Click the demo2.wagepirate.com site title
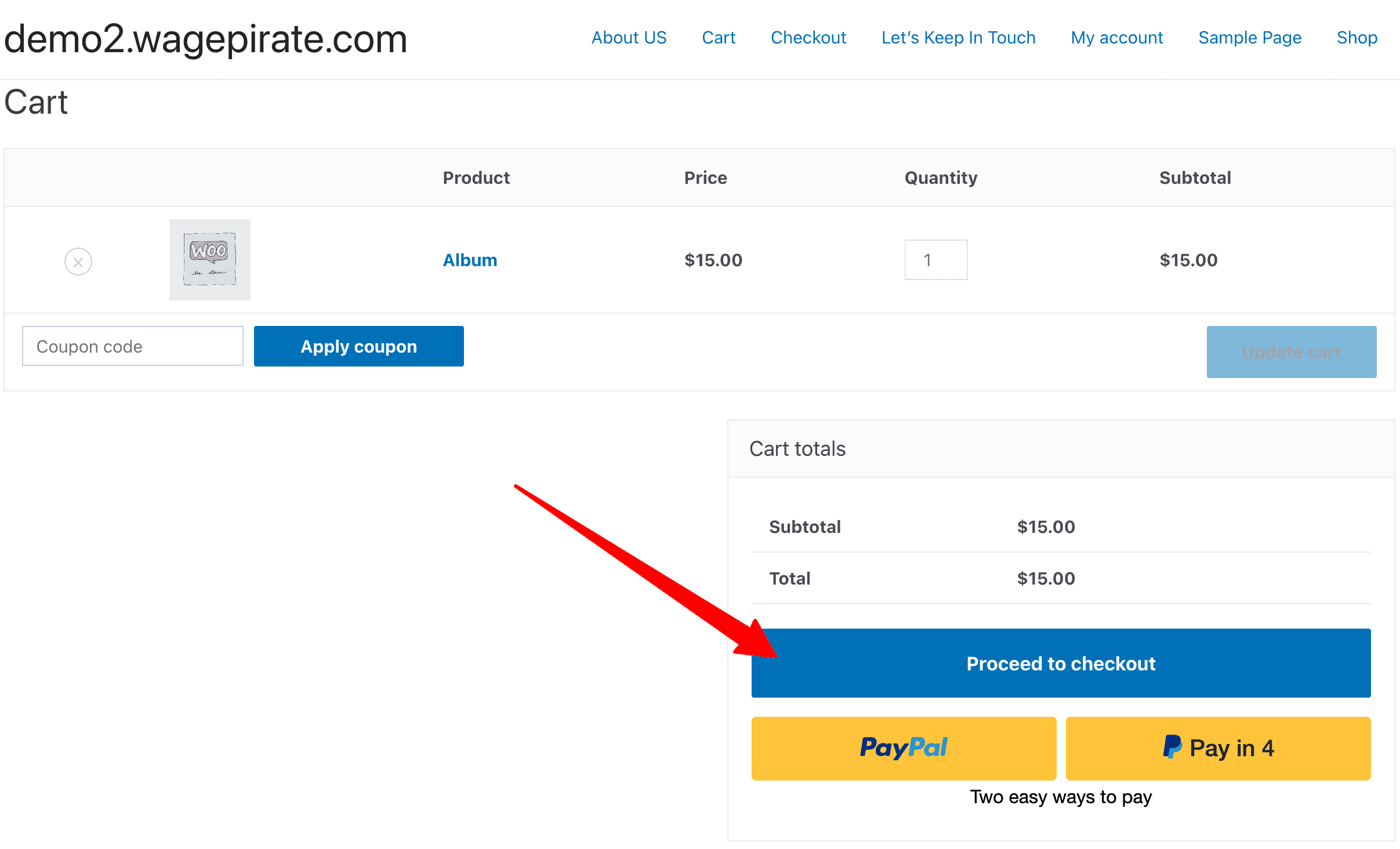Image resolution: width=1400 pixels, height=849 pixels. pos(205,39)
